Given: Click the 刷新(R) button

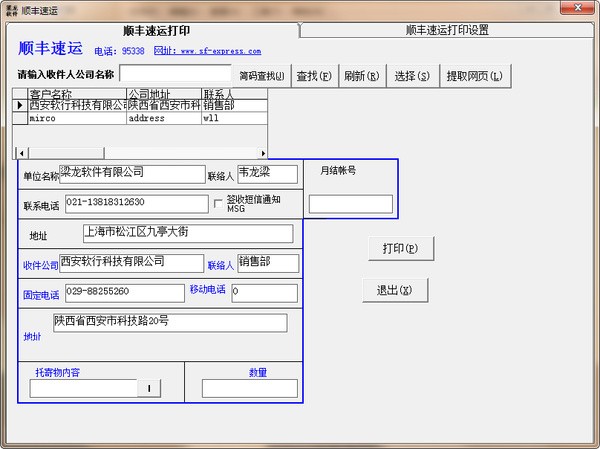Looking at the screenshot, I should [362, 76].
